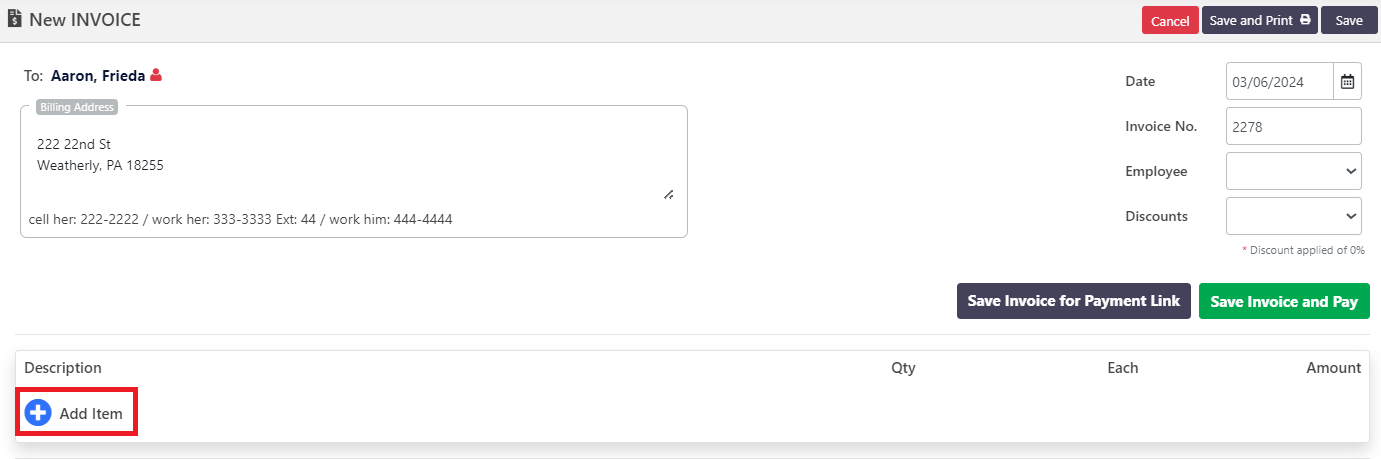Click the blue plus Add Item icon
This screenshot has width=1381, height=459.
pos(38,413)
